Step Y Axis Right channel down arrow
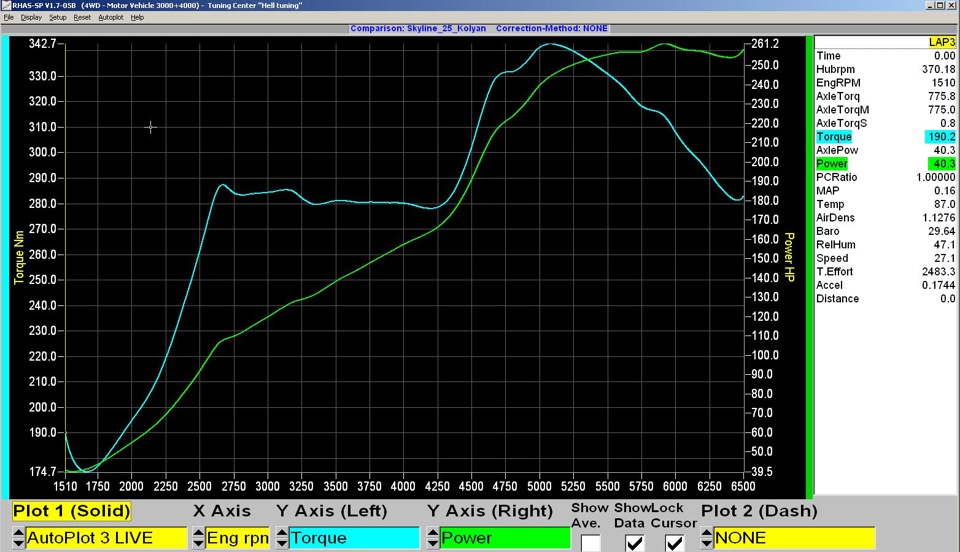This screenshot has width=960, height=552. (433, 543)
